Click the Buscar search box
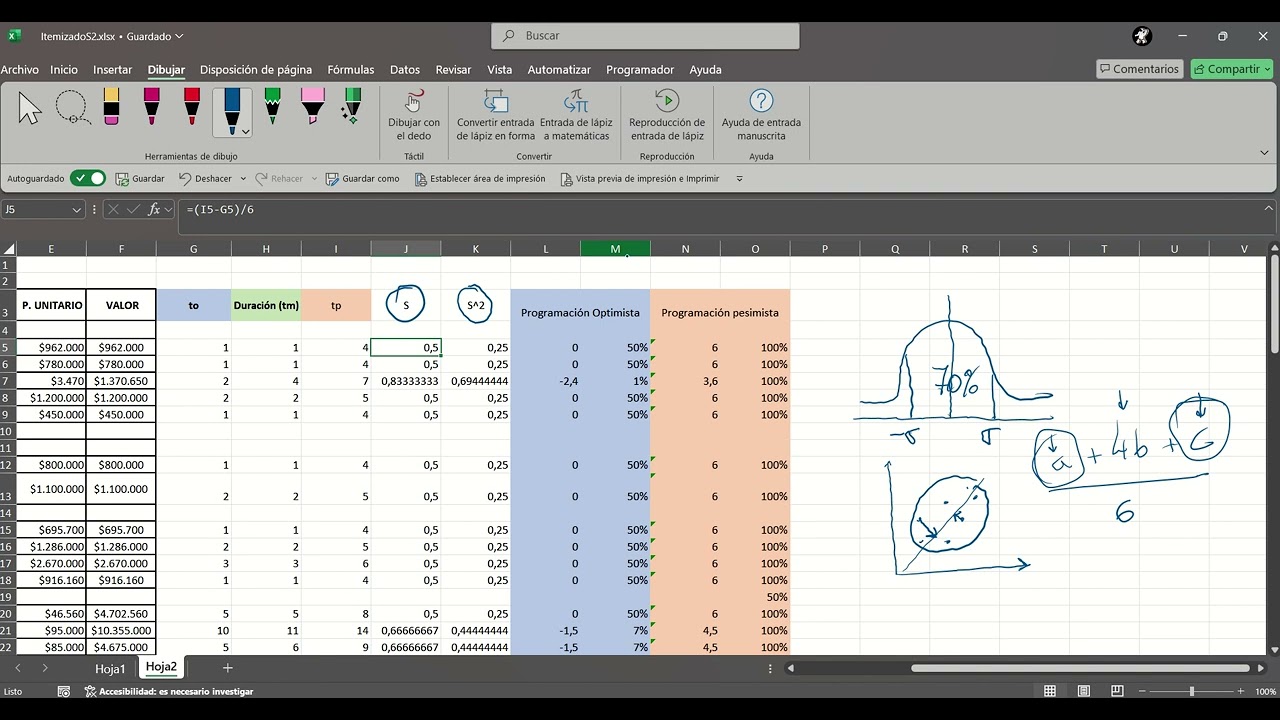This screenshot has height=720, width=1280. tap(645, 36)
